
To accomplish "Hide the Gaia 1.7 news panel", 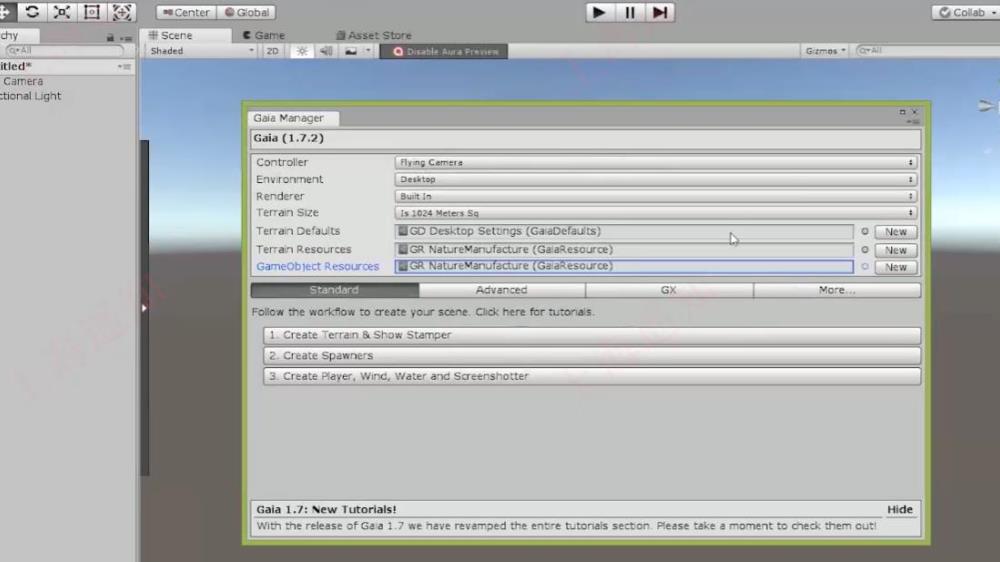I will click(x=899, y=509).
